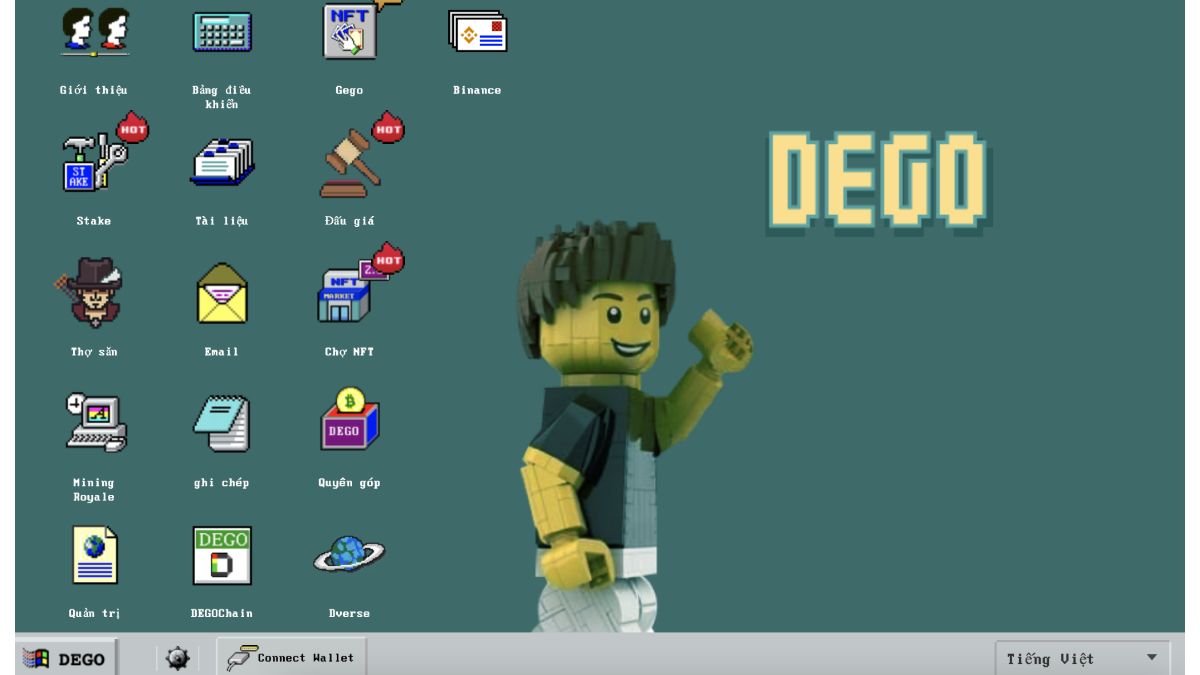The height and width of the screenshot is (675, 1200).
Task: Open the DEGOChain icon
Action: point(222,555)
